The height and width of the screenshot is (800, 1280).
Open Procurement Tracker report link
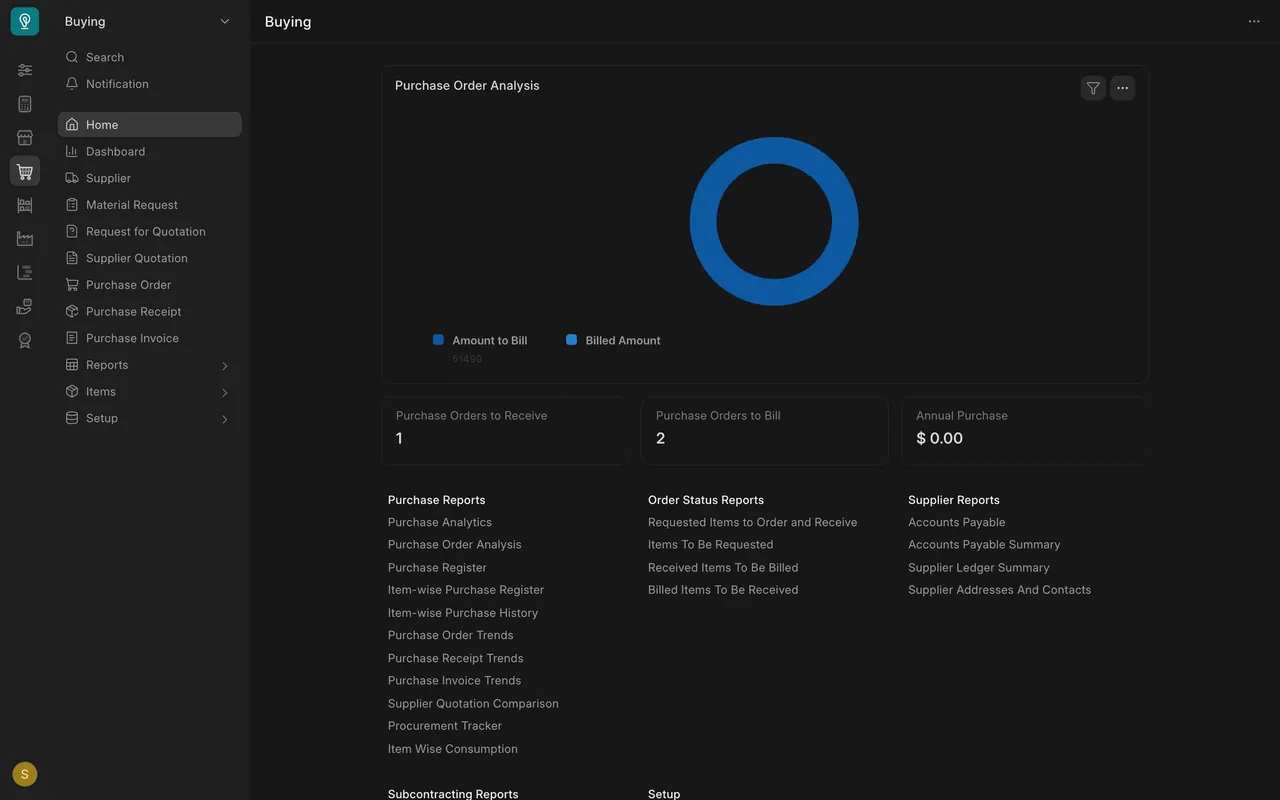coord(445,726)
